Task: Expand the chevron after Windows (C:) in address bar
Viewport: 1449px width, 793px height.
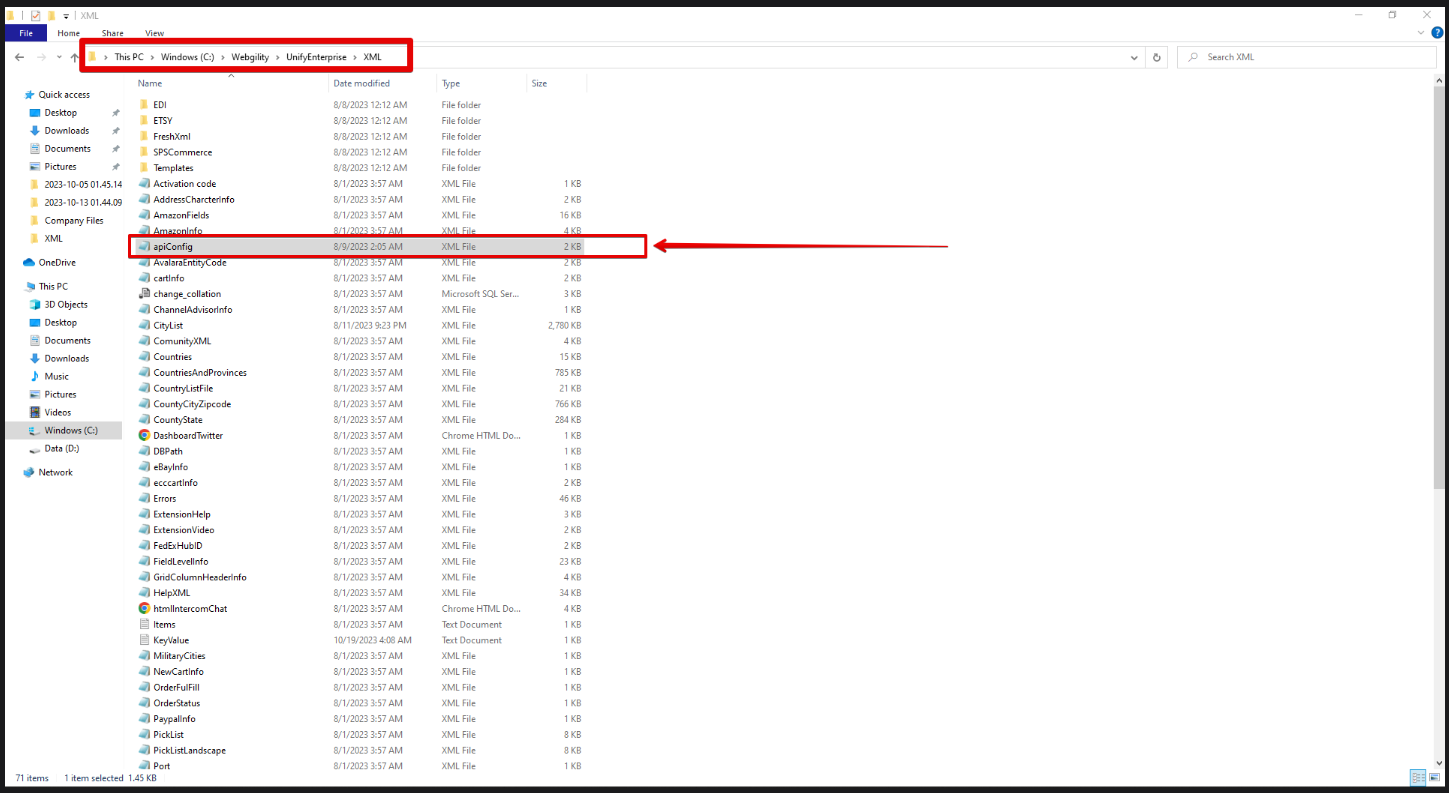Action: tap(223, 57)
